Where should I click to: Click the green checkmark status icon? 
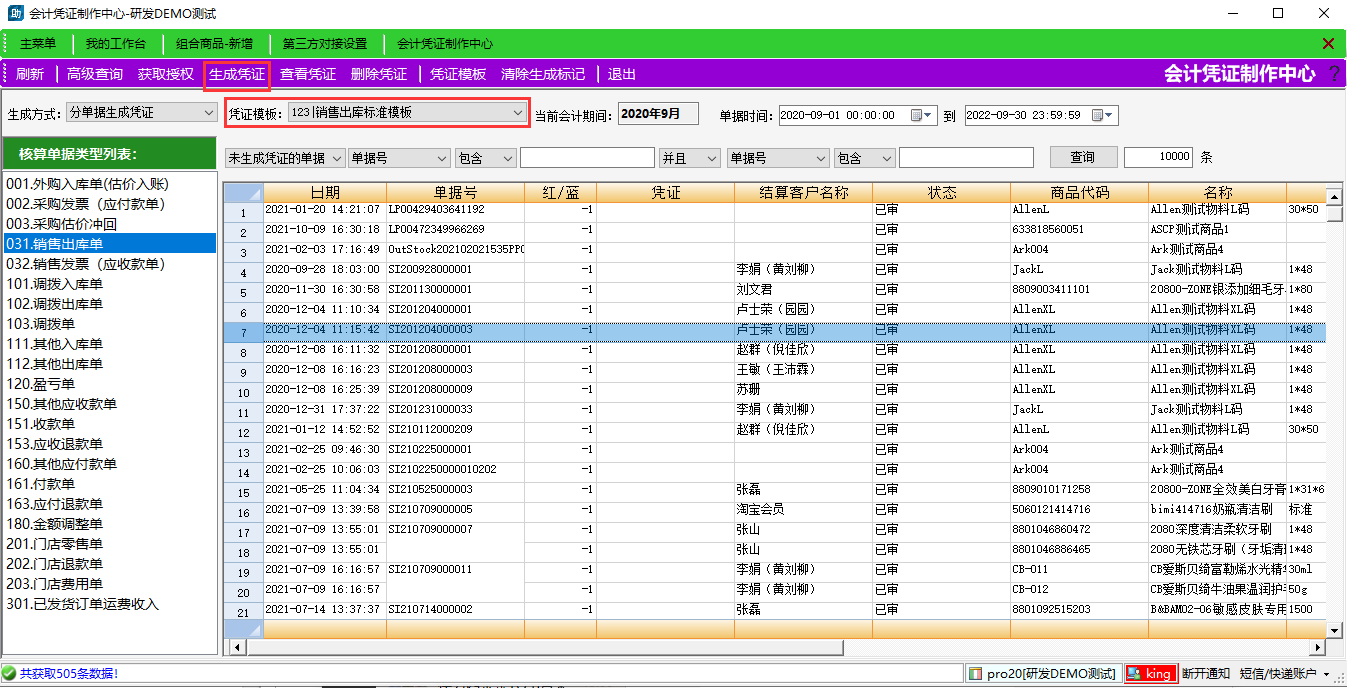point(9,674)
